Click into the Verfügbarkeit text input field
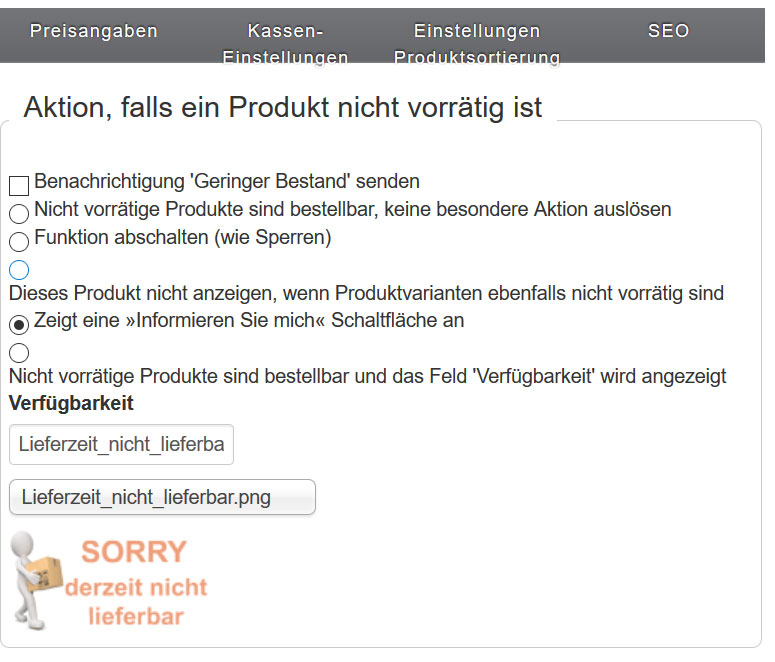The height and width of the screenshot is (662, 775). [x=121, y=445]
